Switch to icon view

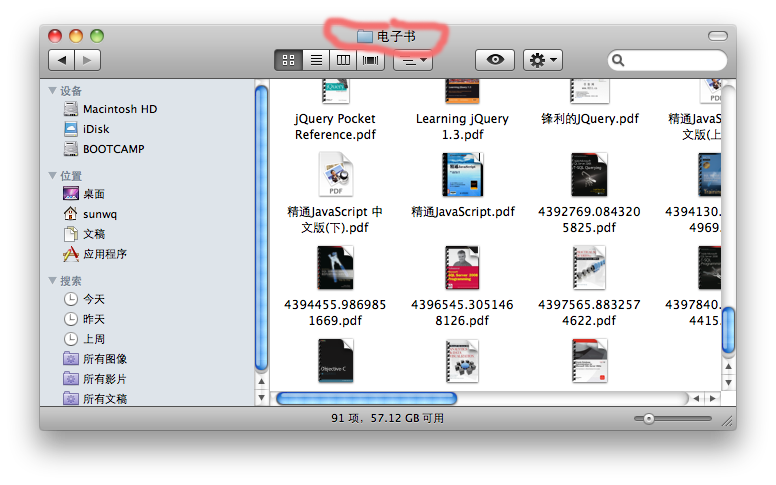pyautogui.click(x=288, y=60)
